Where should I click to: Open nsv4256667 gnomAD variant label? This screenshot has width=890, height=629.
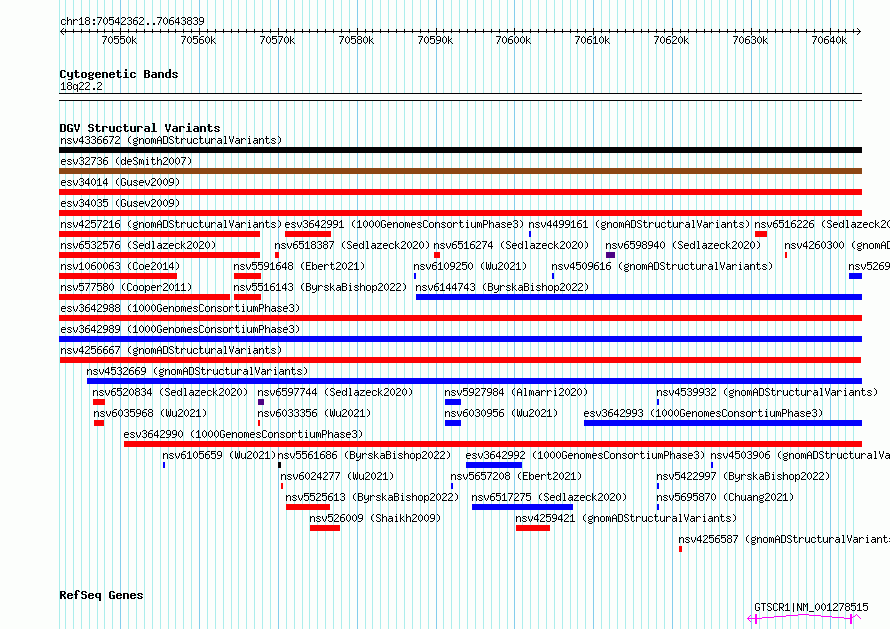click(171, 350)
